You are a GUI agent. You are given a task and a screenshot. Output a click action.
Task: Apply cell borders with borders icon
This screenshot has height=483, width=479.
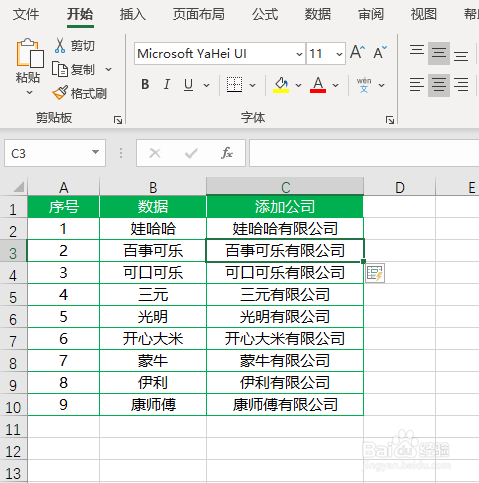click(x=234, y=85)
